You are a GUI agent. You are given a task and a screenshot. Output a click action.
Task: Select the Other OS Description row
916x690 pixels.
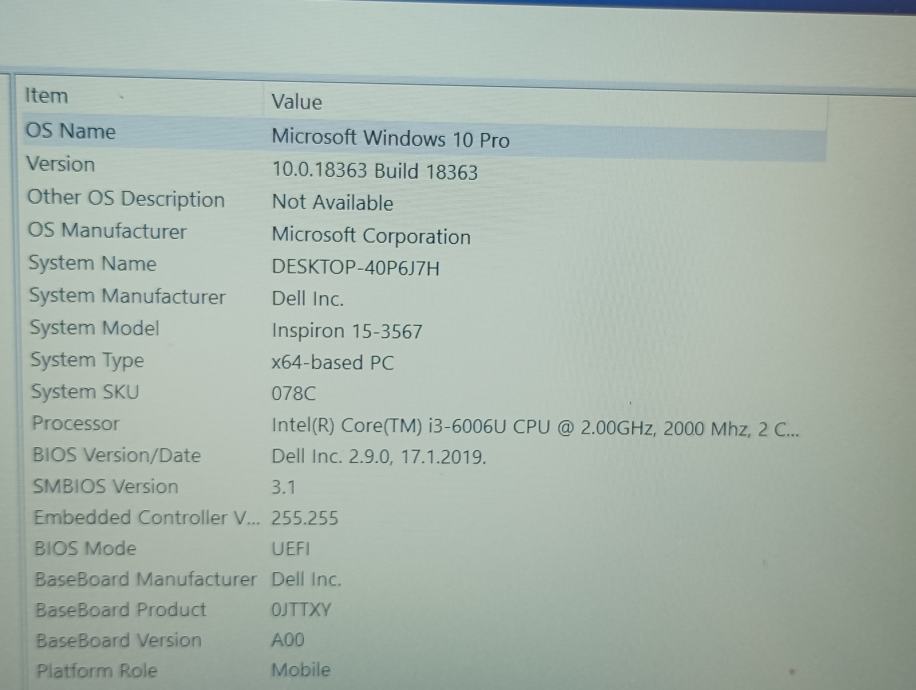126,198
